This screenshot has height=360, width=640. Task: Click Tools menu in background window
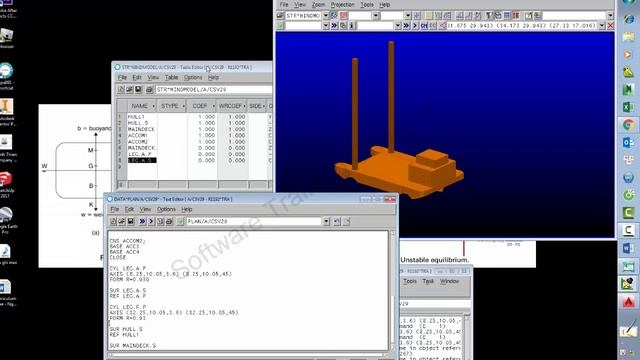coord(410,281)
